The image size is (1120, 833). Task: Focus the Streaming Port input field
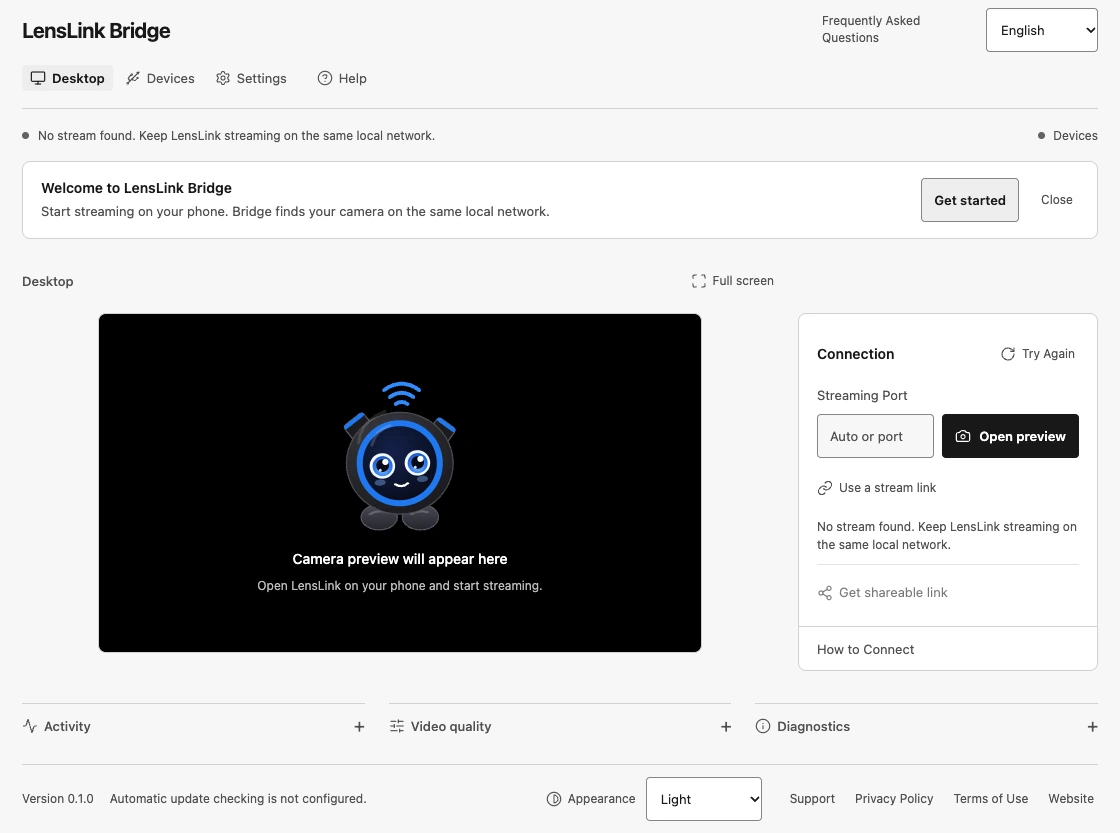click(x=875, y=436)
